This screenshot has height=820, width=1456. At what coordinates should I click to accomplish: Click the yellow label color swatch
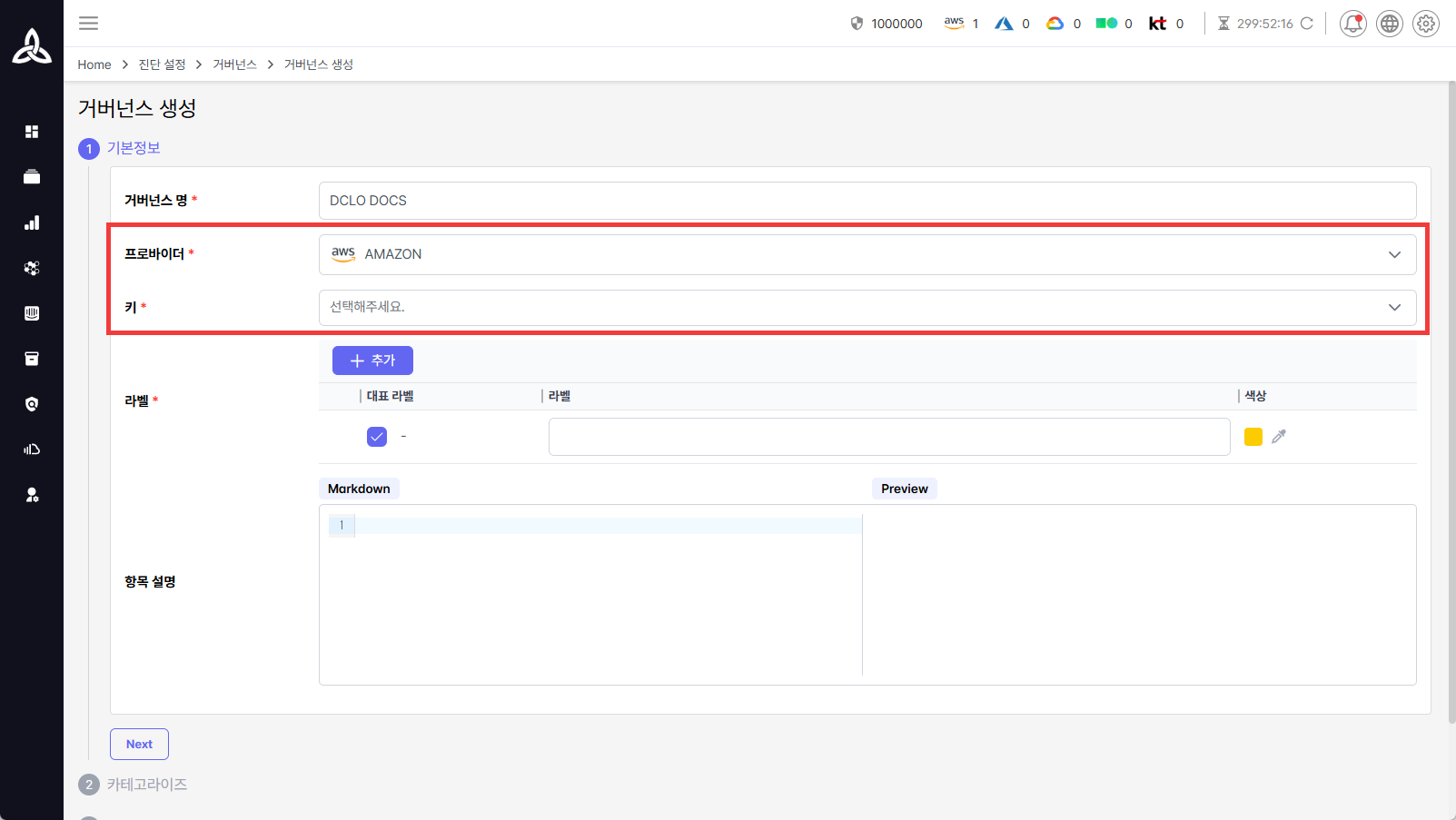pyautogui.click(x=1253, y=437)
